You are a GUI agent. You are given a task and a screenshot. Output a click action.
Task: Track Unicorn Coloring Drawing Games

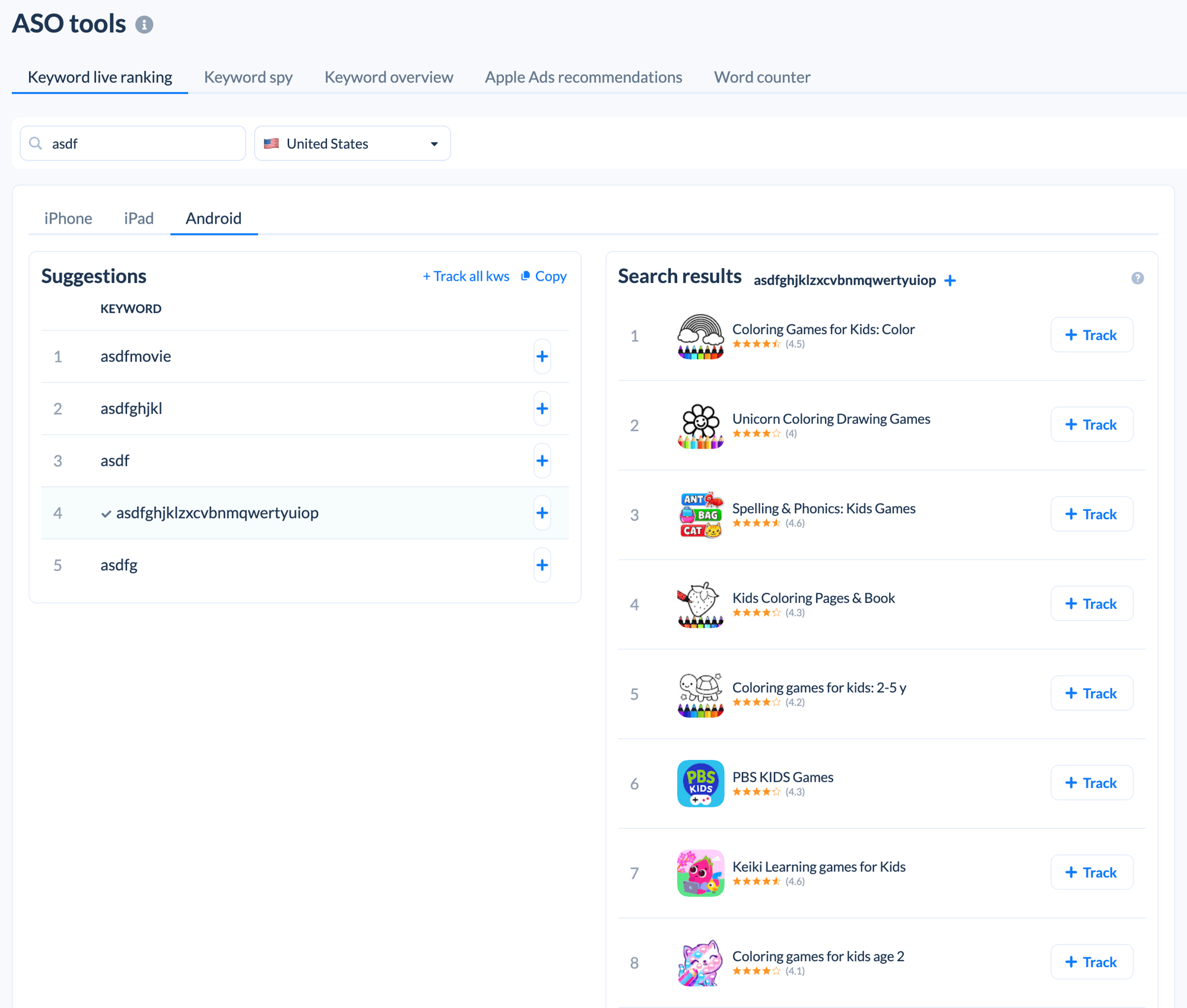point(1091,425)
